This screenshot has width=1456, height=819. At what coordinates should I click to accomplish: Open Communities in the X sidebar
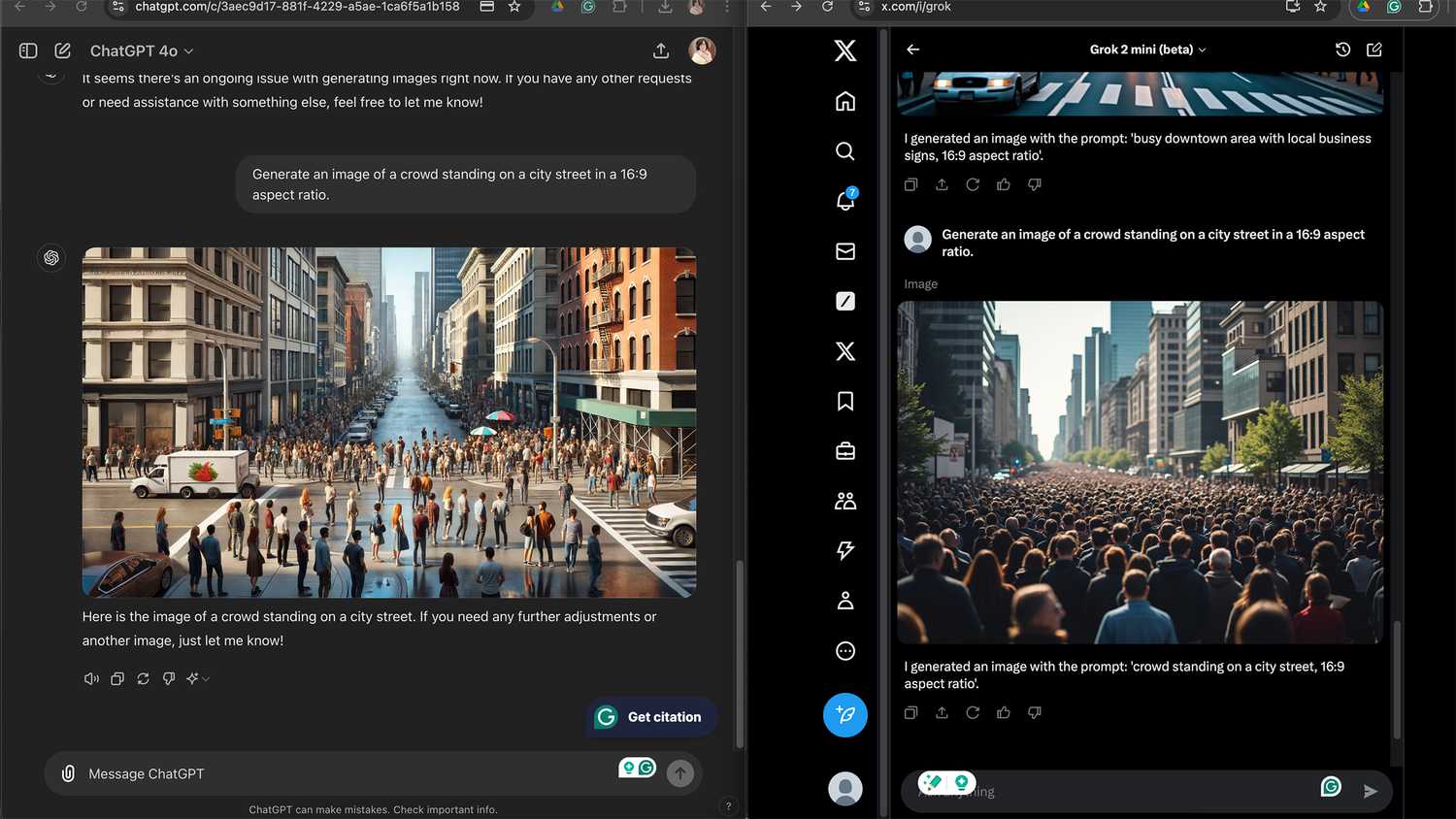tap(844, 500)
